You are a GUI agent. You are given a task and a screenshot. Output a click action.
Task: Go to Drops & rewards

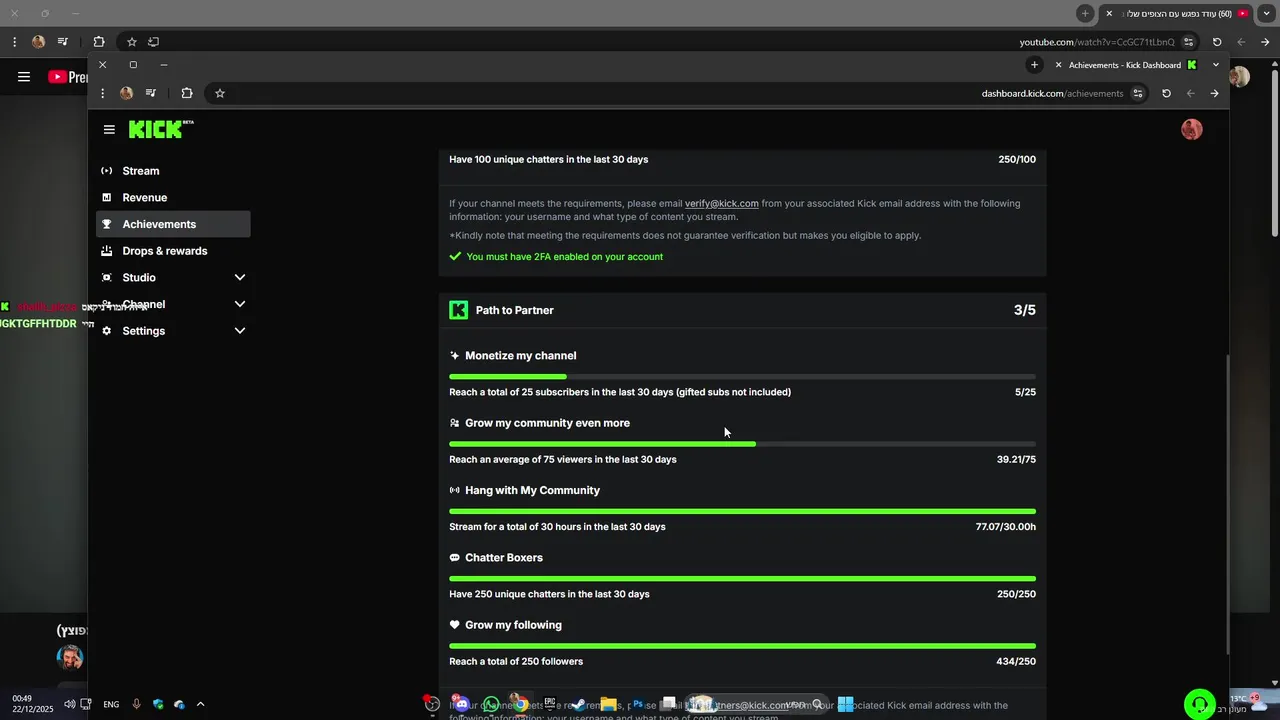tap(173, 251)
